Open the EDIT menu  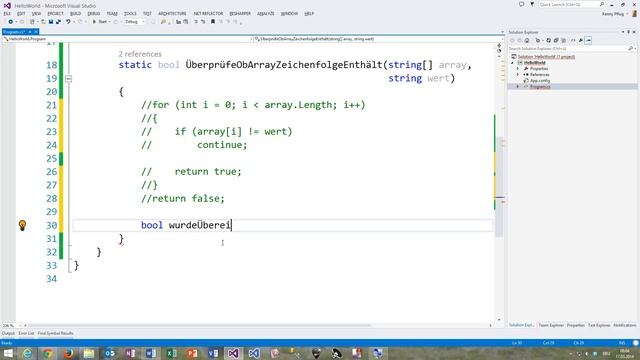(21, 13)
